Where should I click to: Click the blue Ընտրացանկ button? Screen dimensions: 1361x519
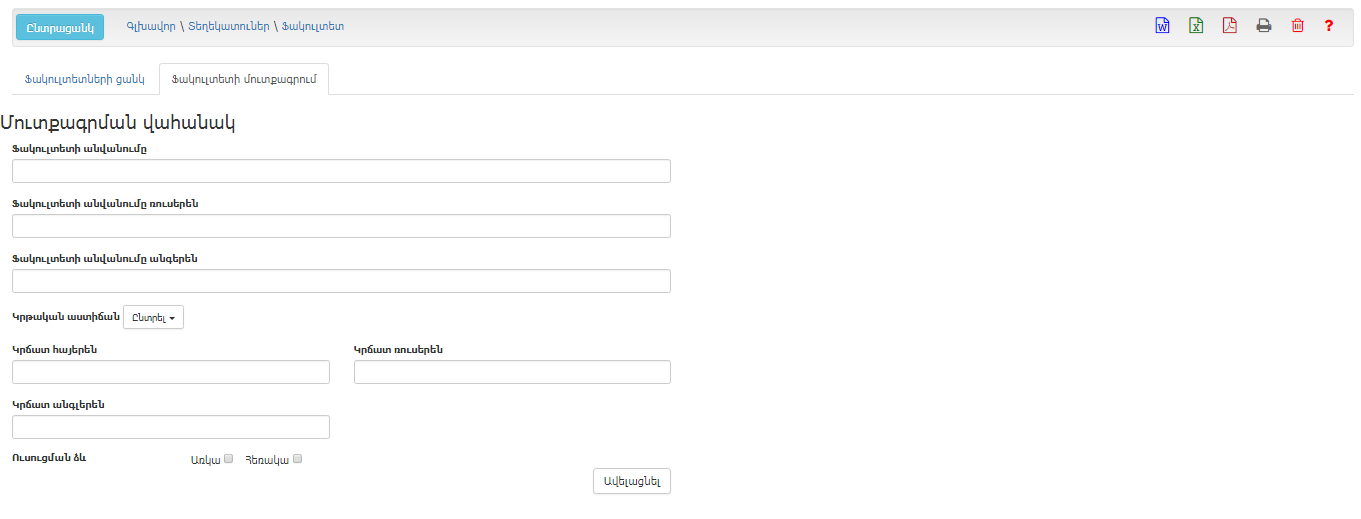60,27
